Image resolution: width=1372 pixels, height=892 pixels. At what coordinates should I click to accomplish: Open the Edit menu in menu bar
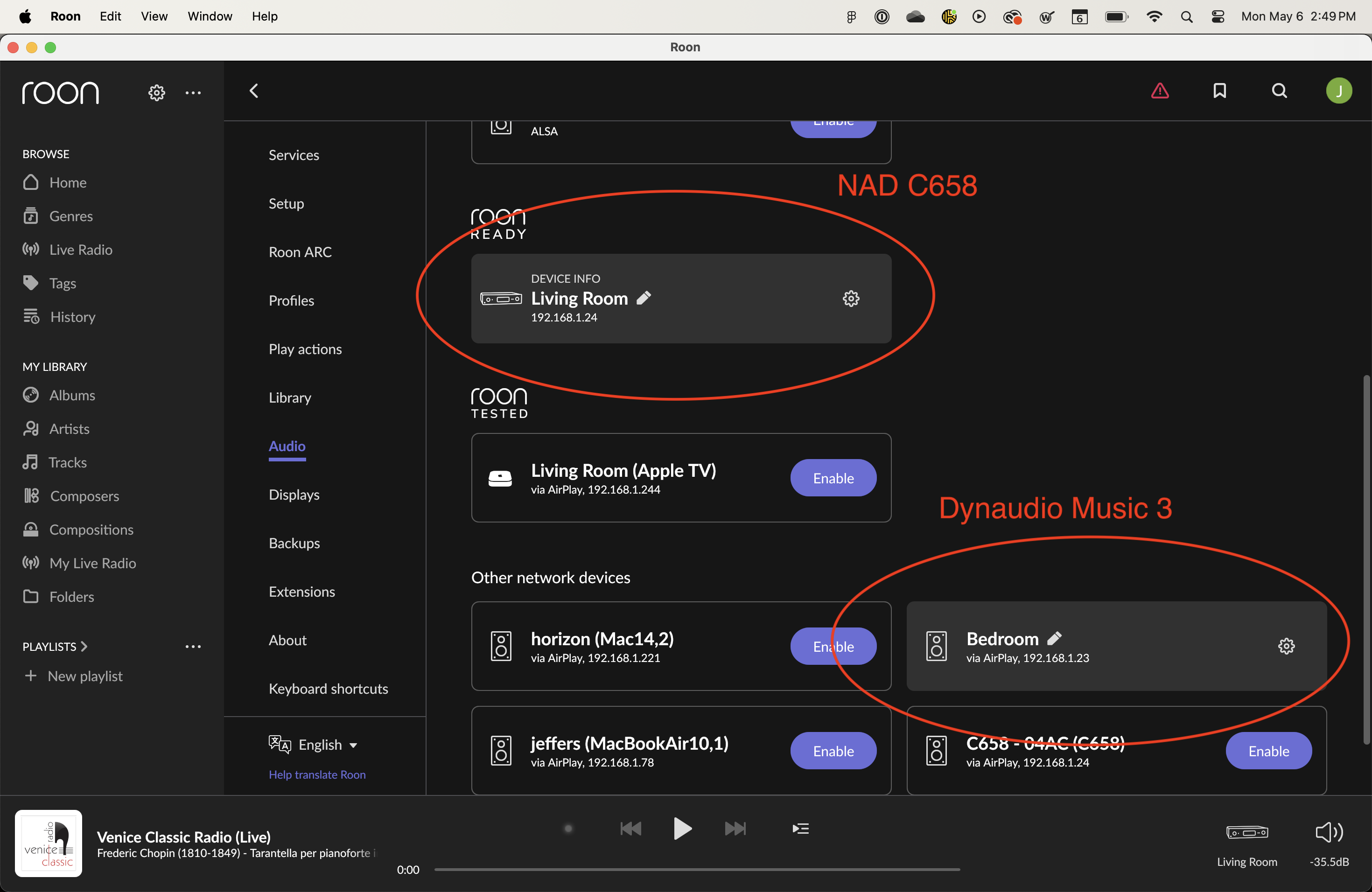110,16
